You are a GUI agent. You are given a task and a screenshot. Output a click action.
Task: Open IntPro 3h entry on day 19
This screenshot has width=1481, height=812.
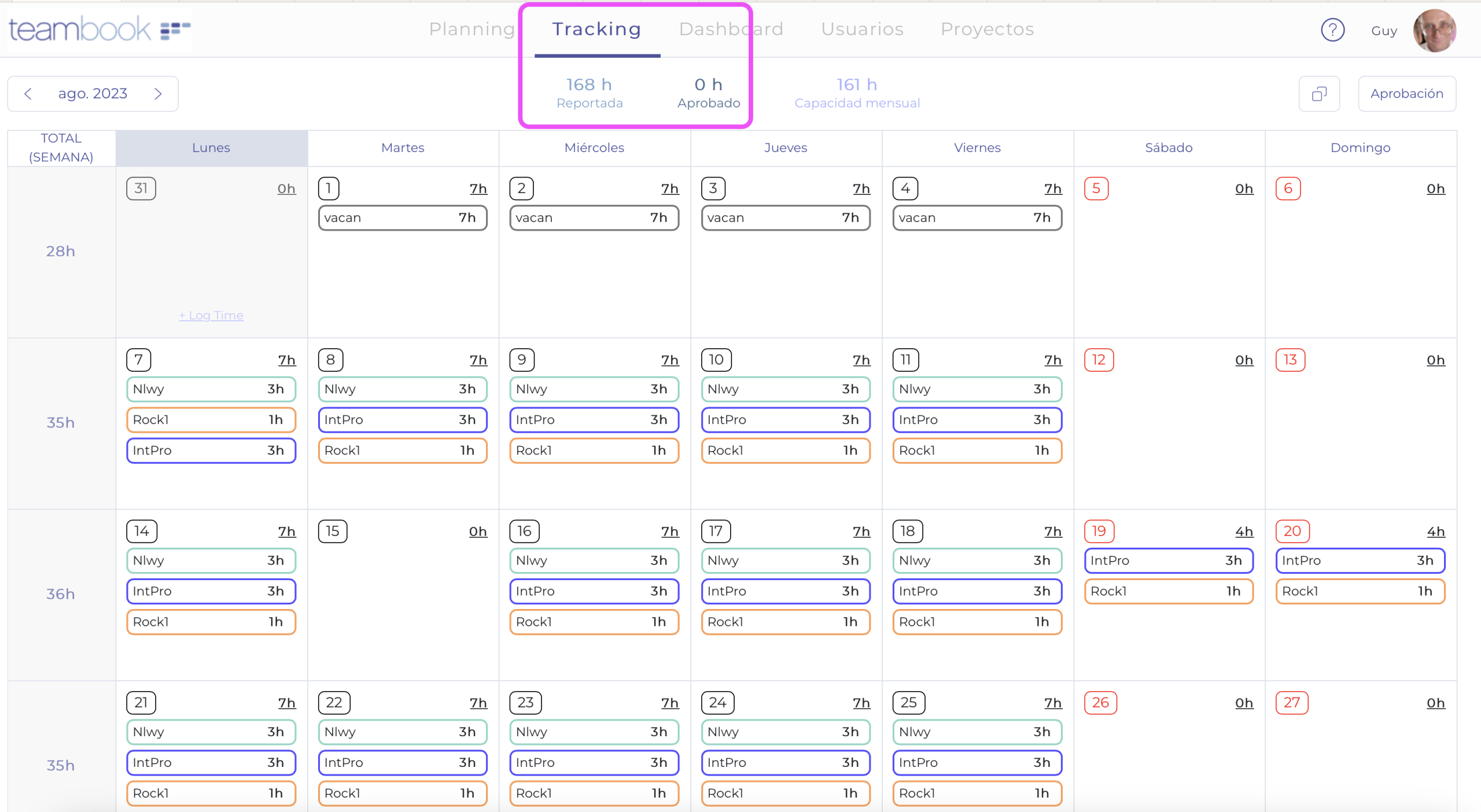click(x=1168, y=560)
